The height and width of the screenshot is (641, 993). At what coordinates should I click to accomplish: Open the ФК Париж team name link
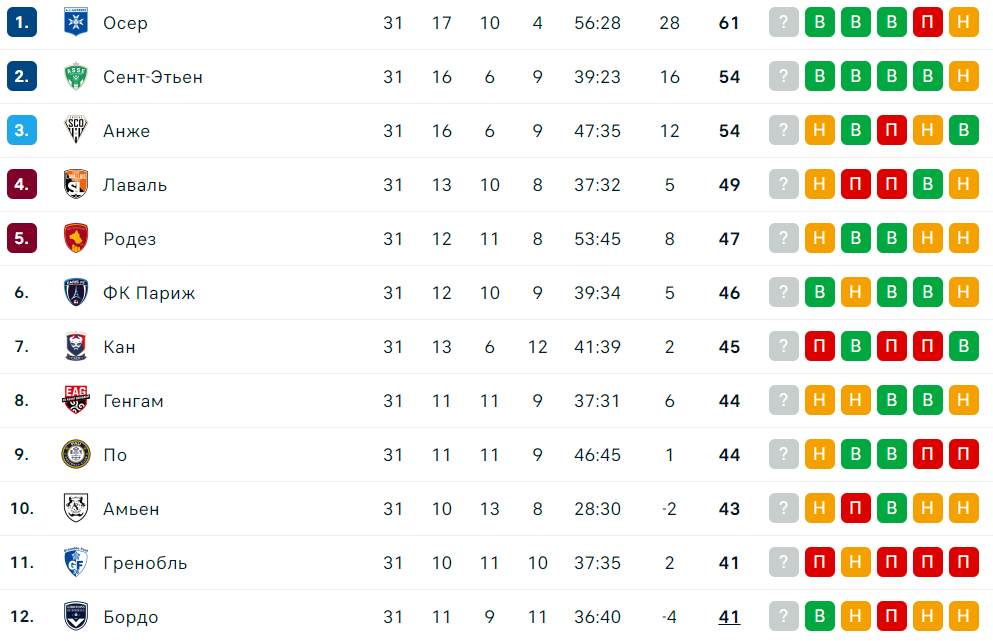tap(149, 293)
